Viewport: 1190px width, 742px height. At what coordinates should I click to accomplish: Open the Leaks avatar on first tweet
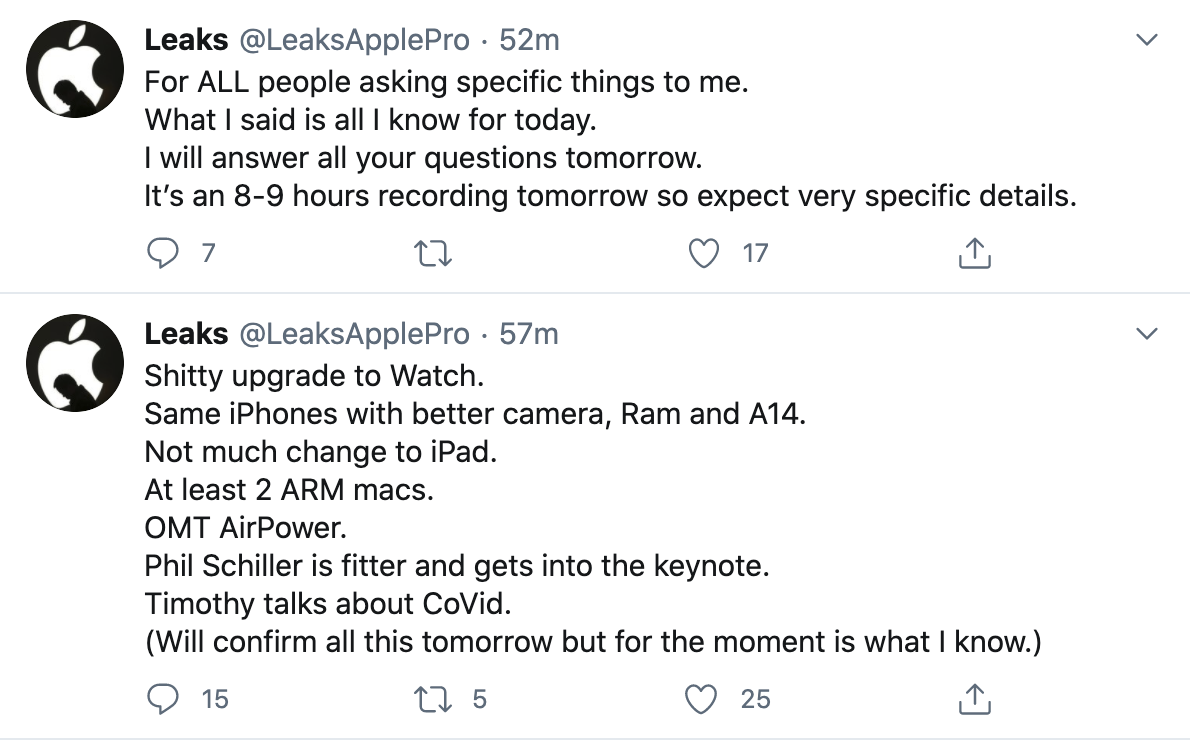point(74,69)
